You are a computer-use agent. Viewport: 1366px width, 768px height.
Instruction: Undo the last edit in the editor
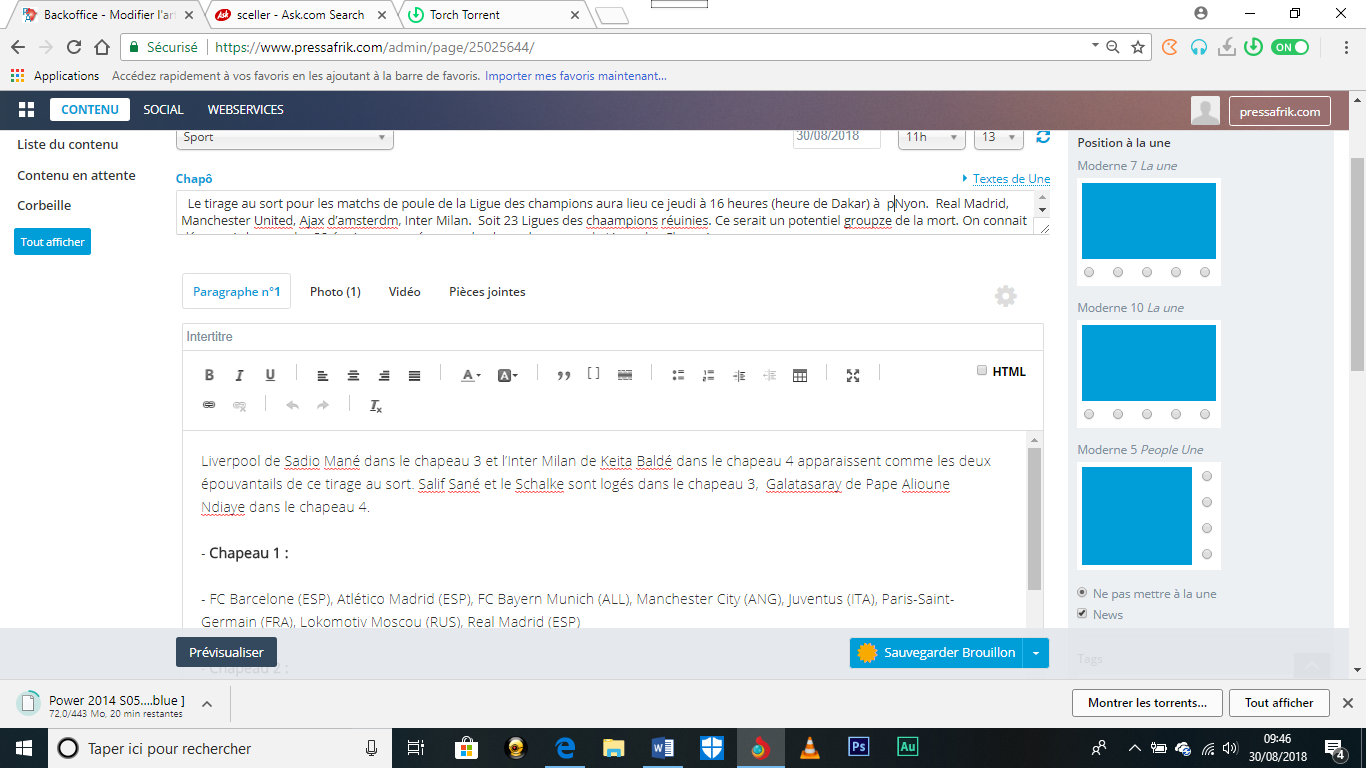click(x=292, y=405)
